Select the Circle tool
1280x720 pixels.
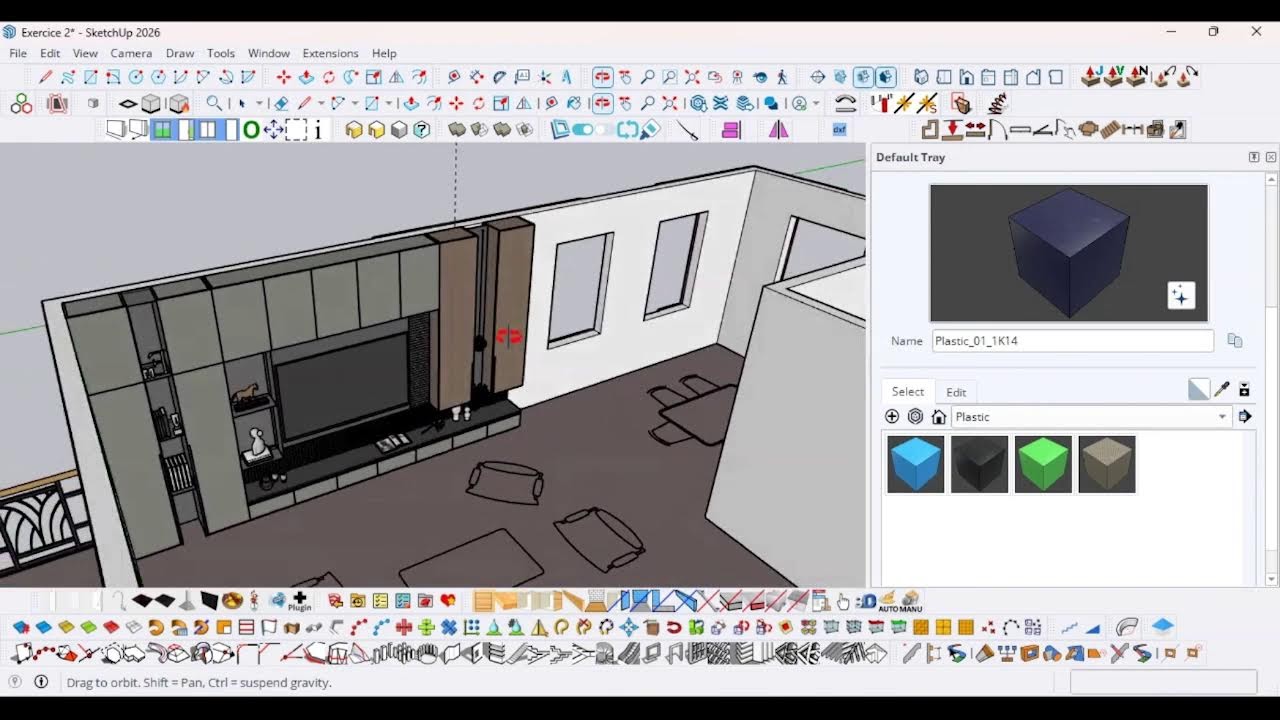coord(135,77)
